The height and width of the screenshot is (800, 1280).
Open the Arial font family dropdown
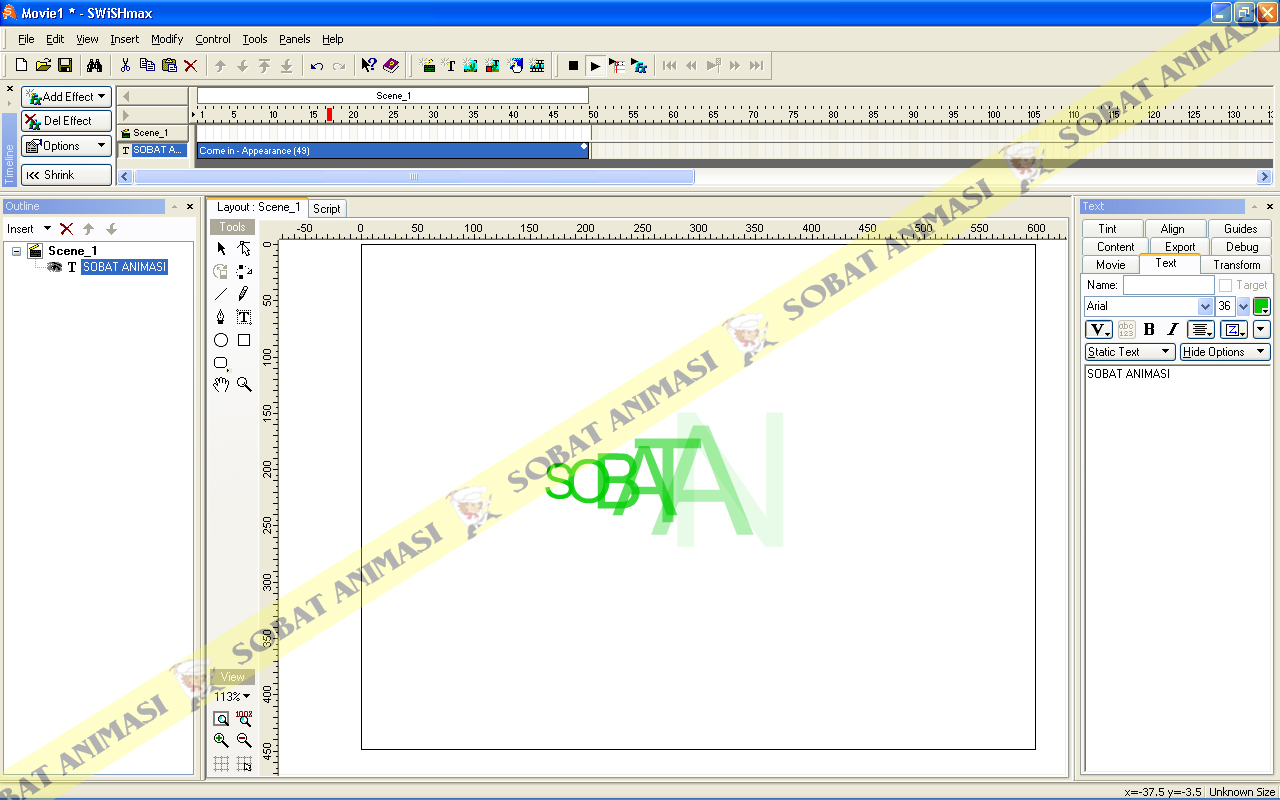click(x=1205, y=306)
